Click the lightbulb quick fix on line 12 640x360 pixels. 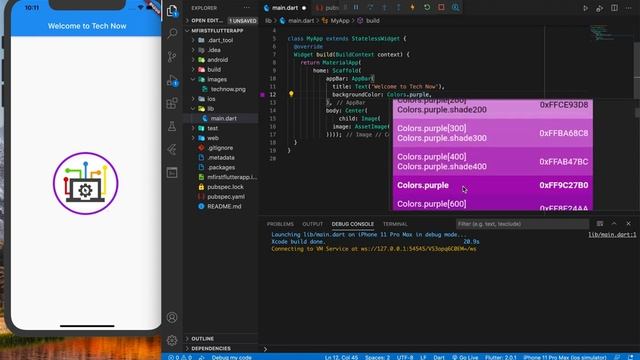291,94
